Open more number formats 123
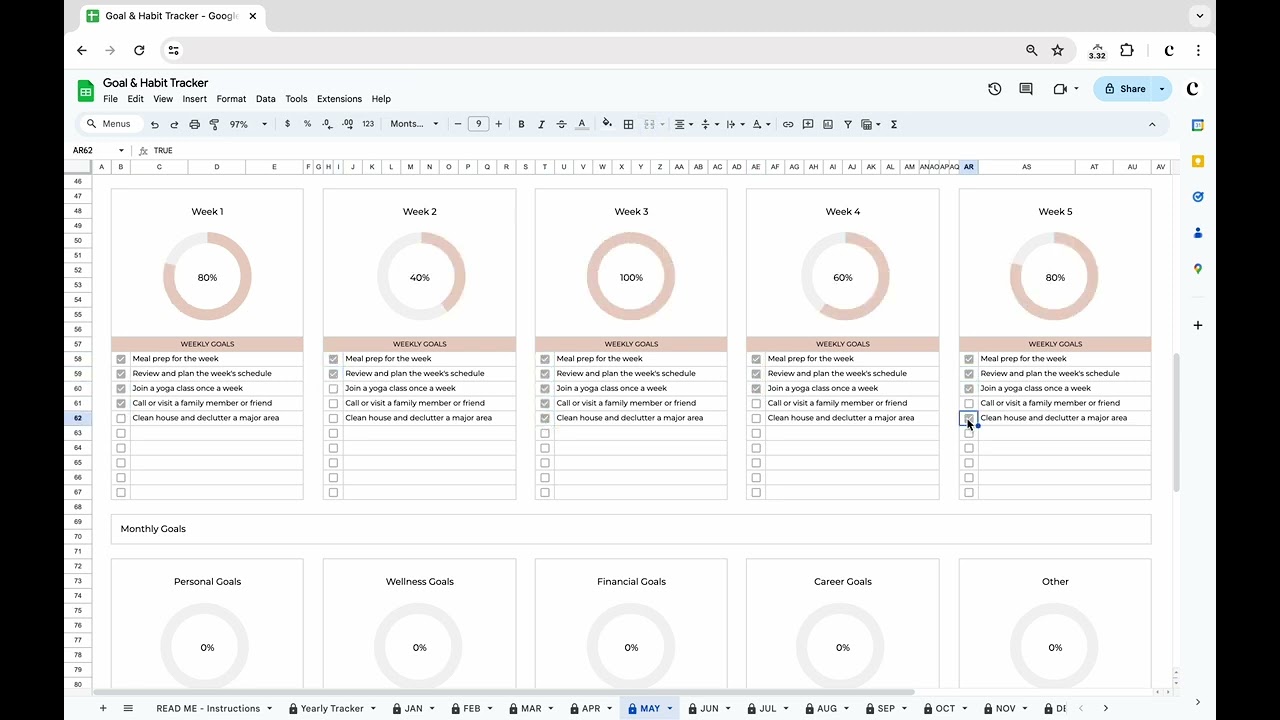Viewport: 1280px width, 720px height. pos(368,124)
